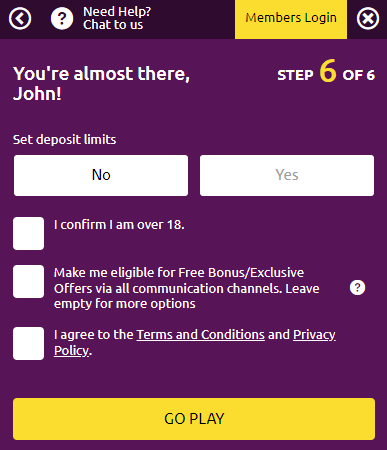Enable Free Bonus/Exclusive Offers checkbox
The width and height of the screenshot is (387, 450).
pyautogui.click(x=28, y=281)
